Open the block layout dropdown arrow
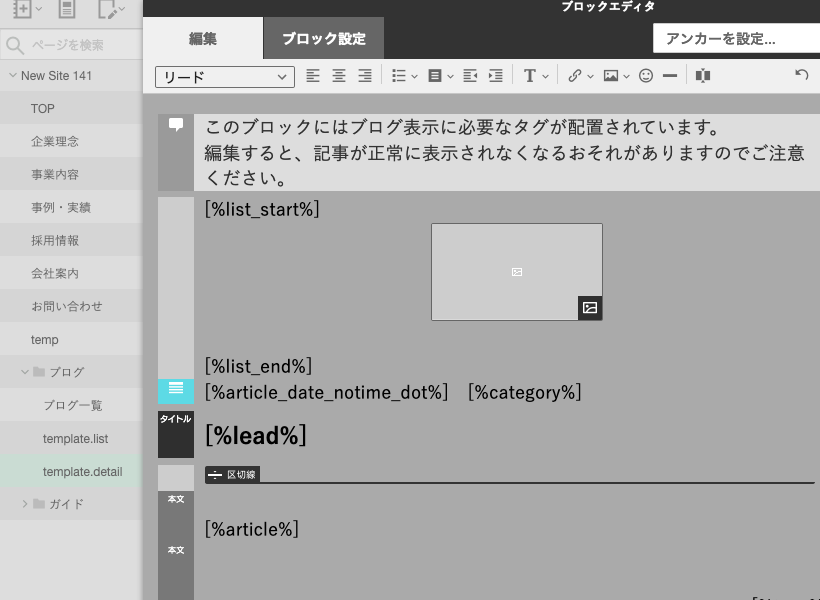Image resolution: width=820 pixels, height=600 pixels. click(450, 77)
